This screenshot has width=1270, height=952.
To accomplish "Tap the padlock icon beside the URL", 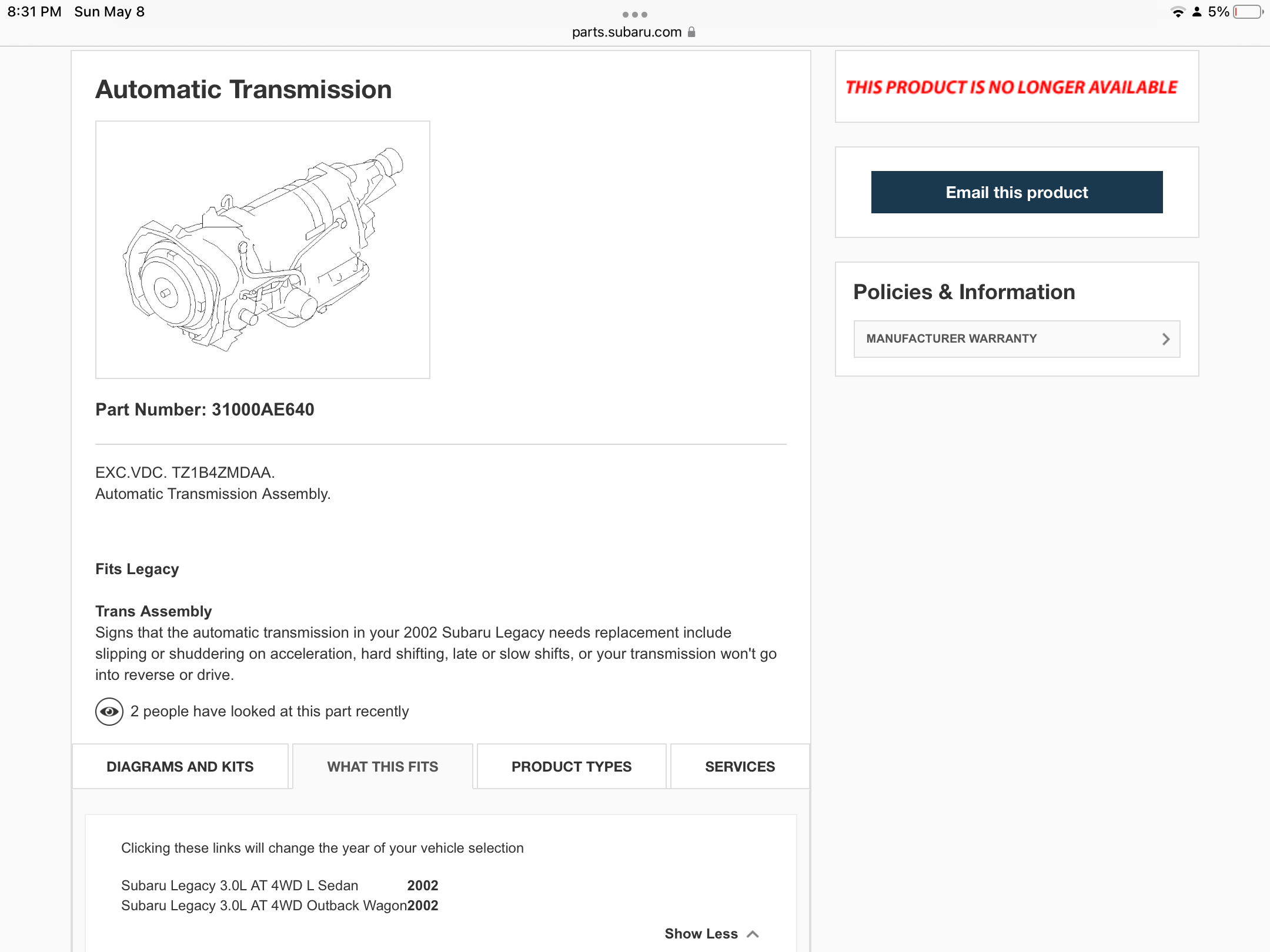I will point(691,32).
